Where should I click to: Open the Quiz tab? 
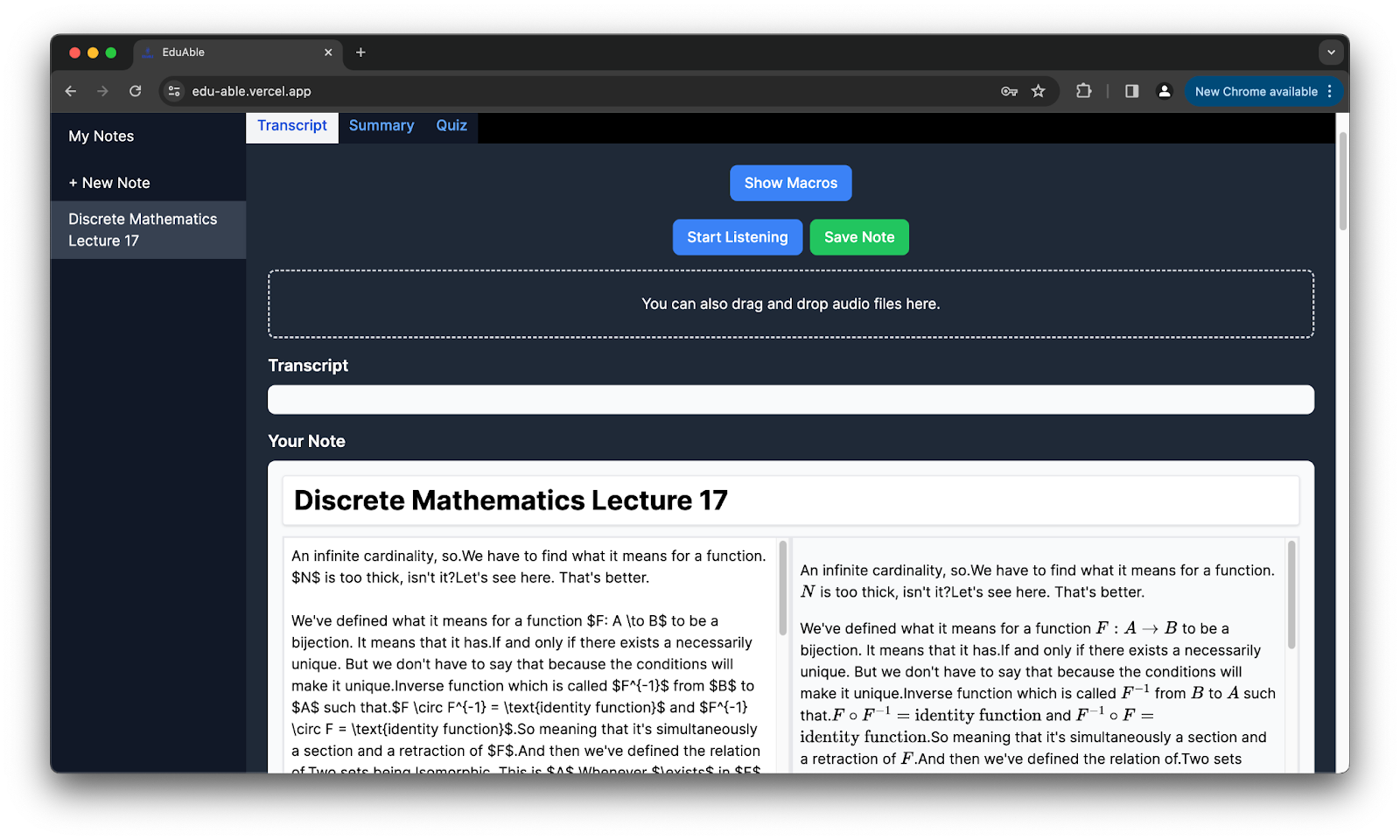451,126
